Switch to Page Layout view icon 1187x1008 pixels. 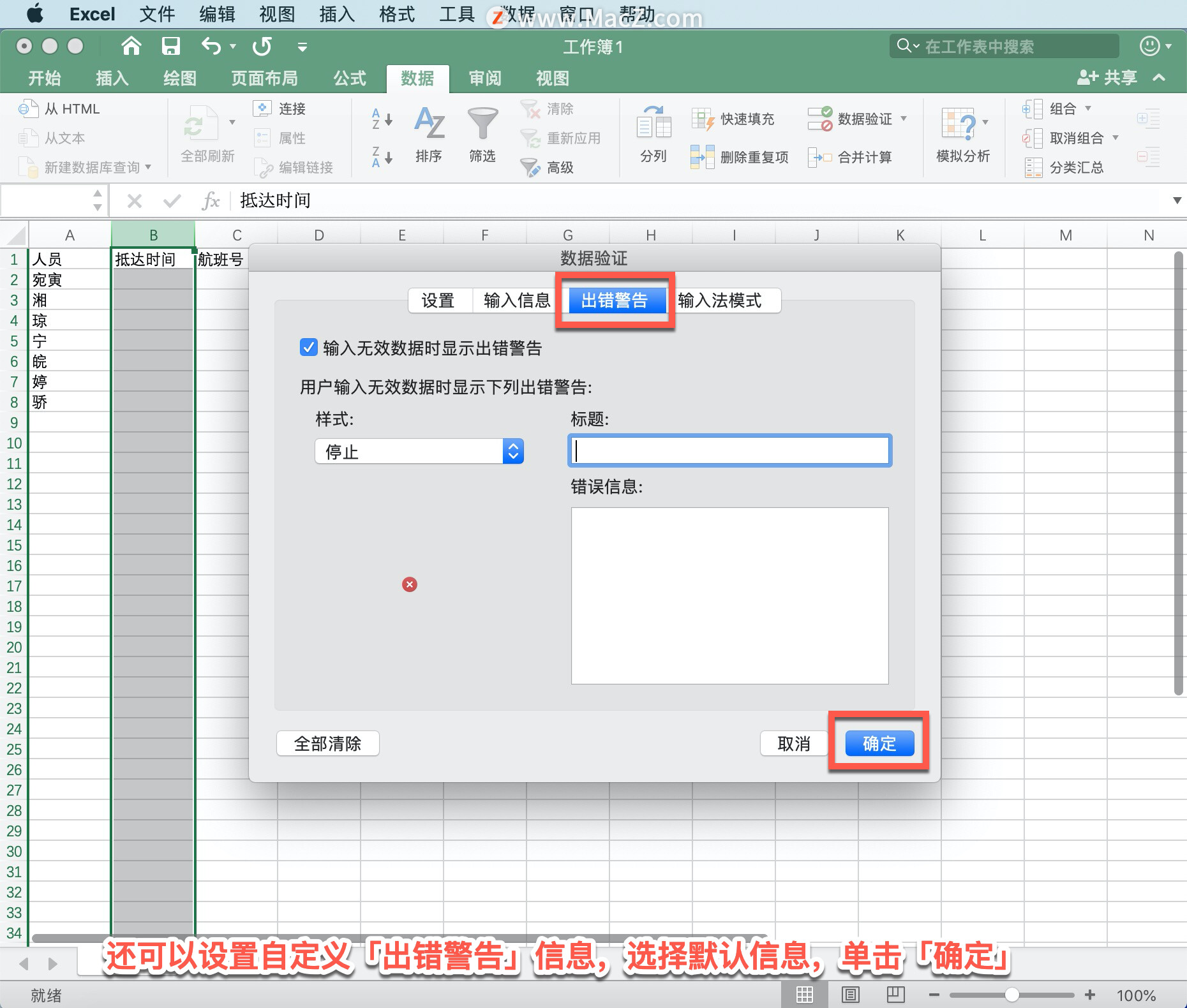click(850, 995)
